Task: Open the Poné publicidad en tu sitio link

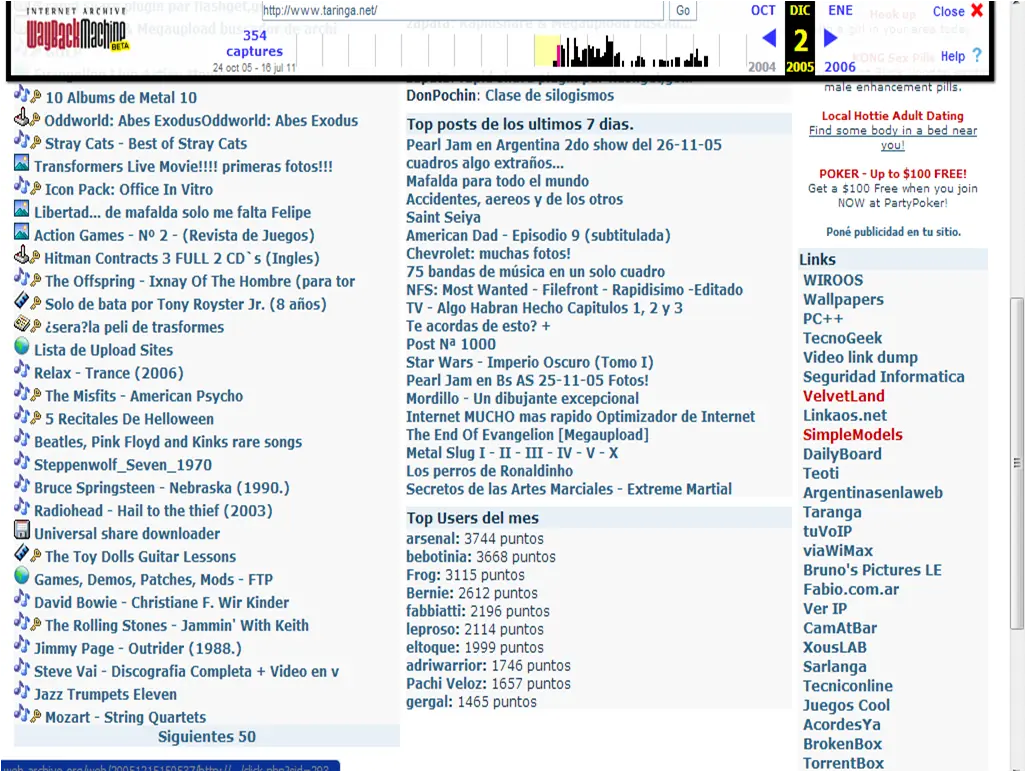Action: point(893,232)
